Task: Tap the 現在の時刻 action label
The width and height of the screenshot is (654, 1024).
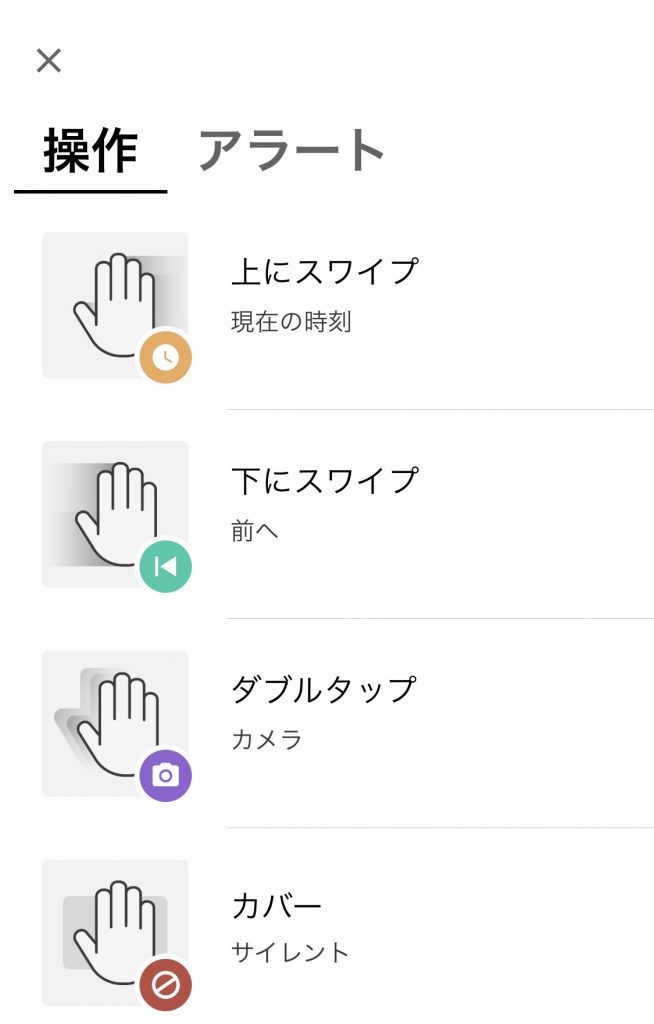Action: [x=291, y=322]
